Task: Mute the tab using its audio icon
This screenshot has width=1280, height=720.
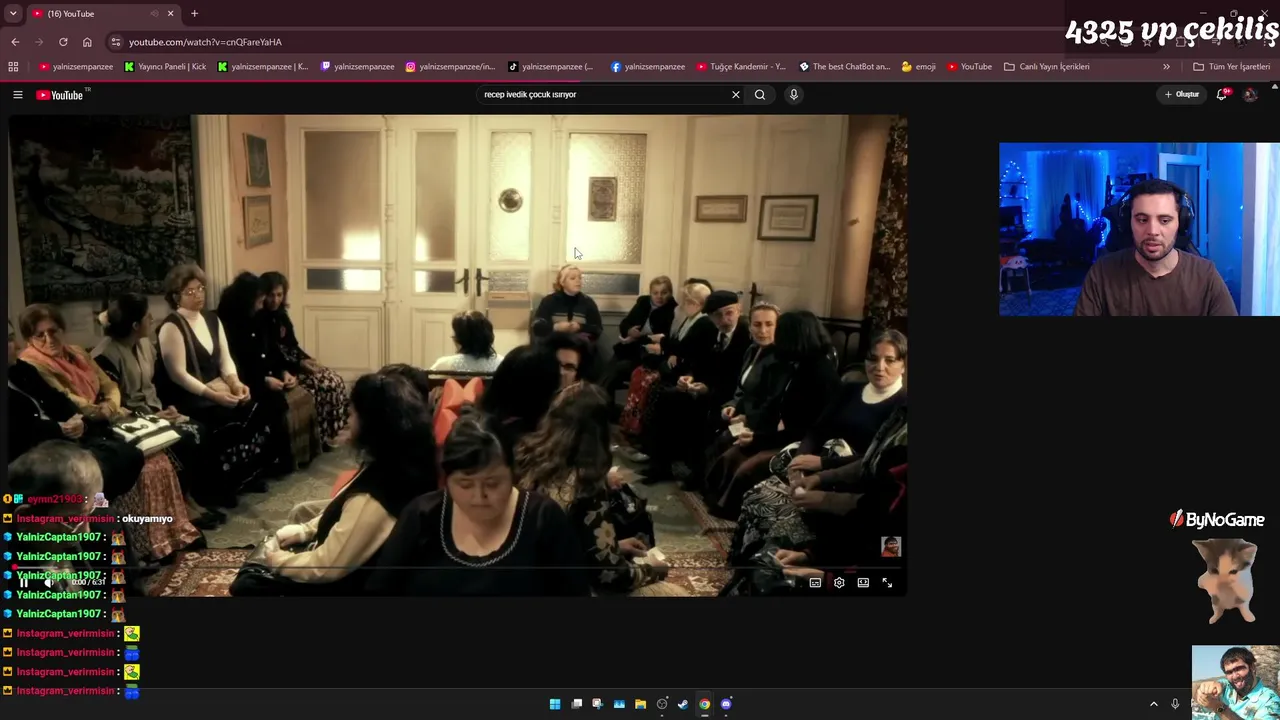Action: [154, 14]
